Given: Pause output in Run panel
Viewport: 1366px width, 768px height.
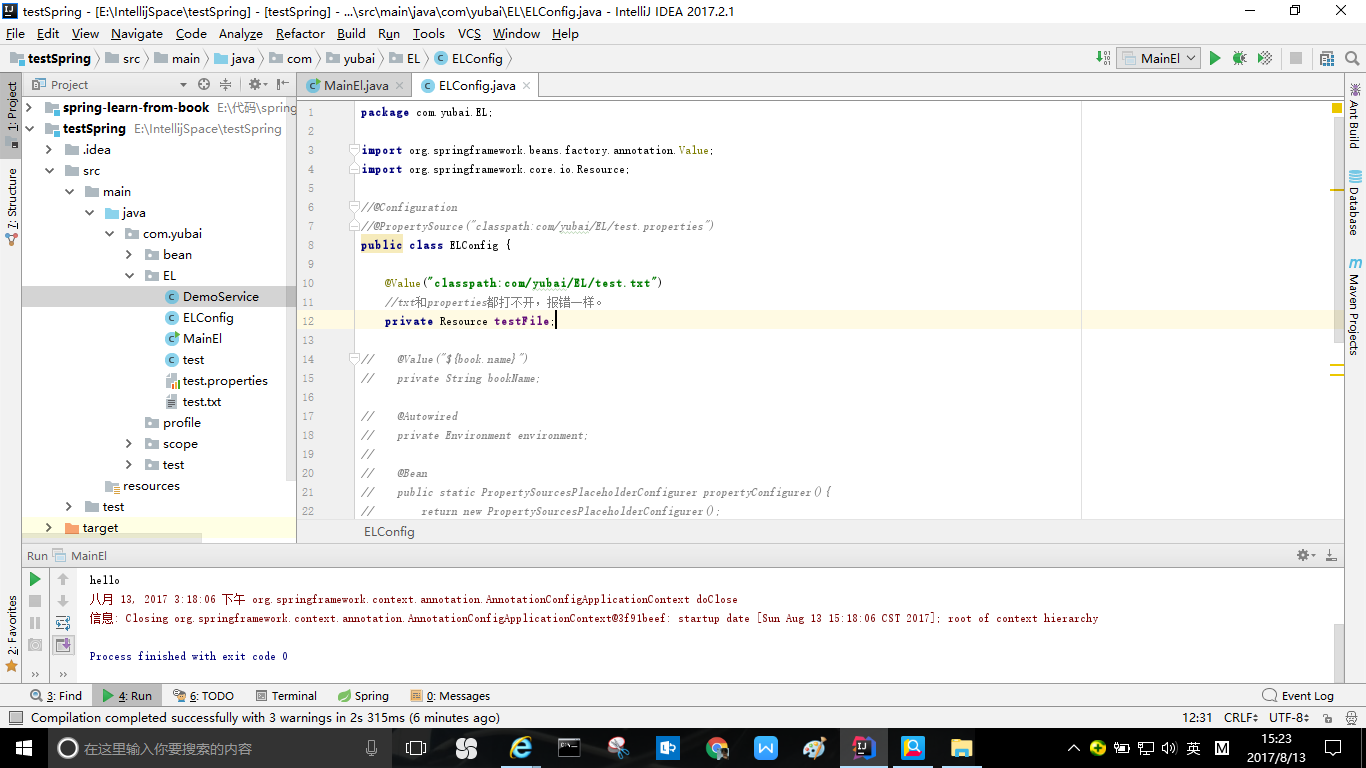Looking at the screenshot, I should [x=35, y=623].
